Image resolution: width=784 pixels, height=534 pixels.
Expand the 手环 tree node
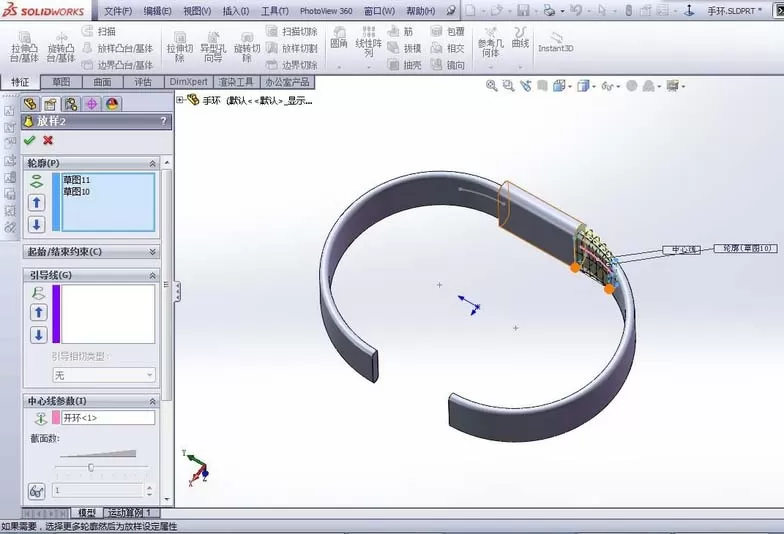(180, 100)
